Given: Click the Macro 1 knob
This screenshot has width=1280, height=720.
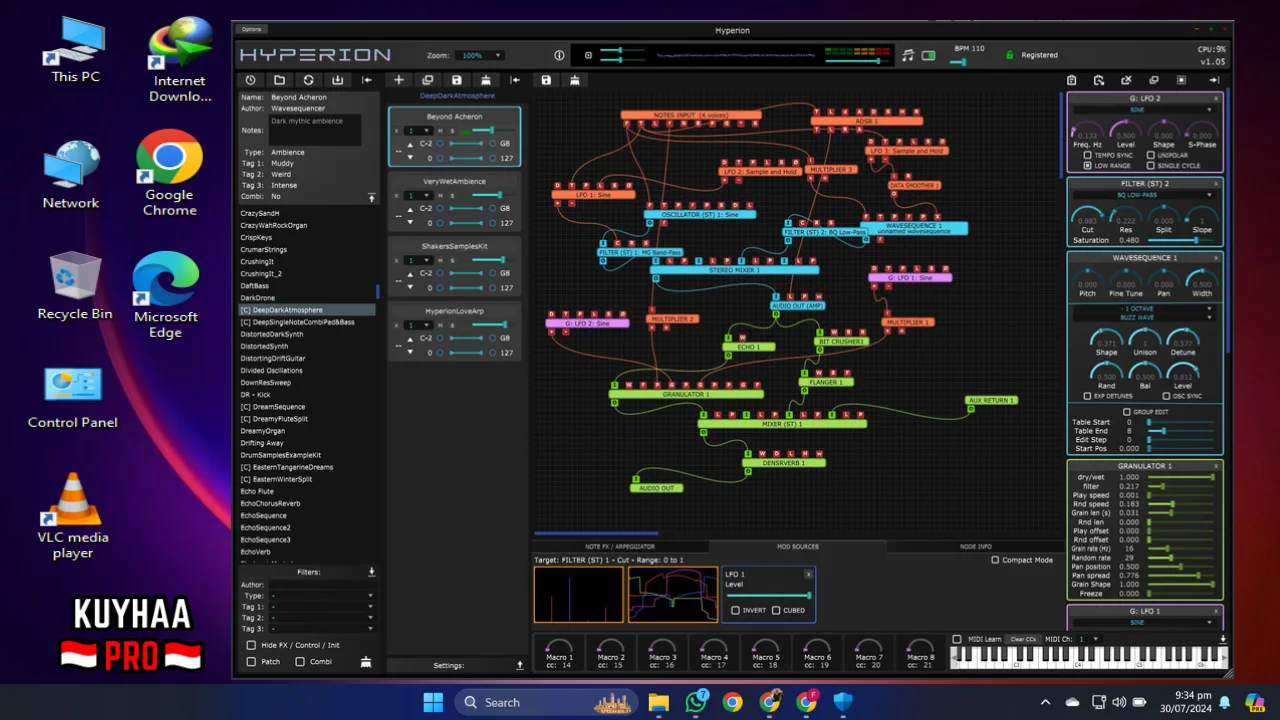Looking at the screenshot, I should (x=559, y=647).
